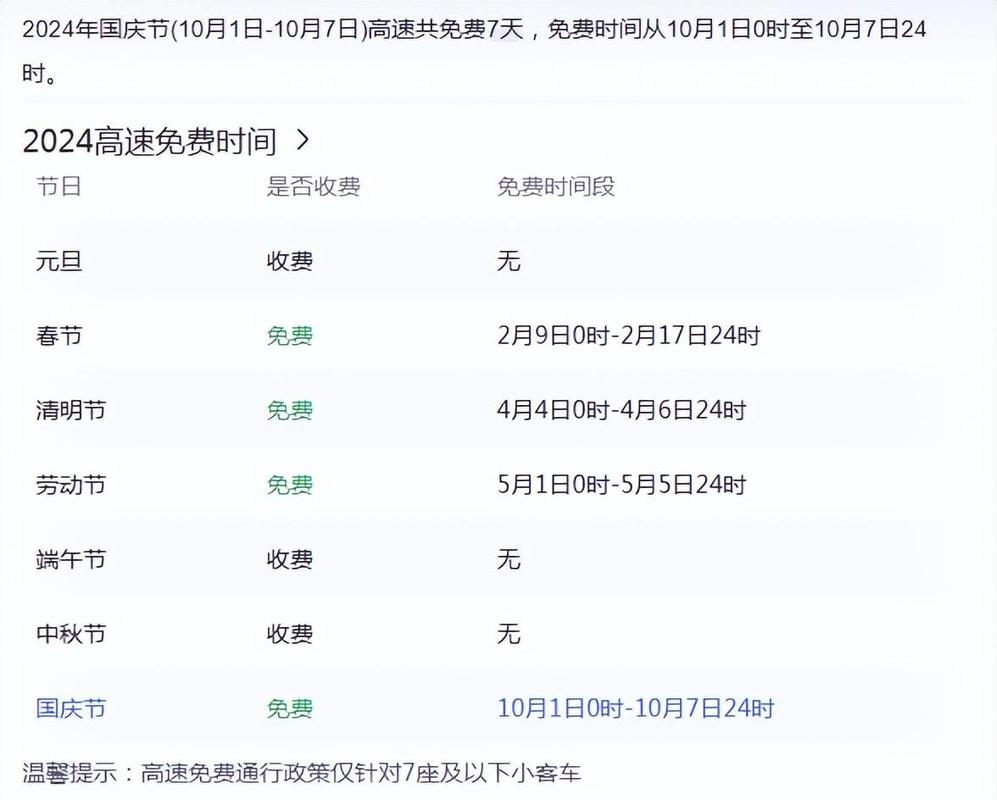Select the blue 10月1日0时-10月7日24时 time range
Screen dimensions: 997x800
635,709
